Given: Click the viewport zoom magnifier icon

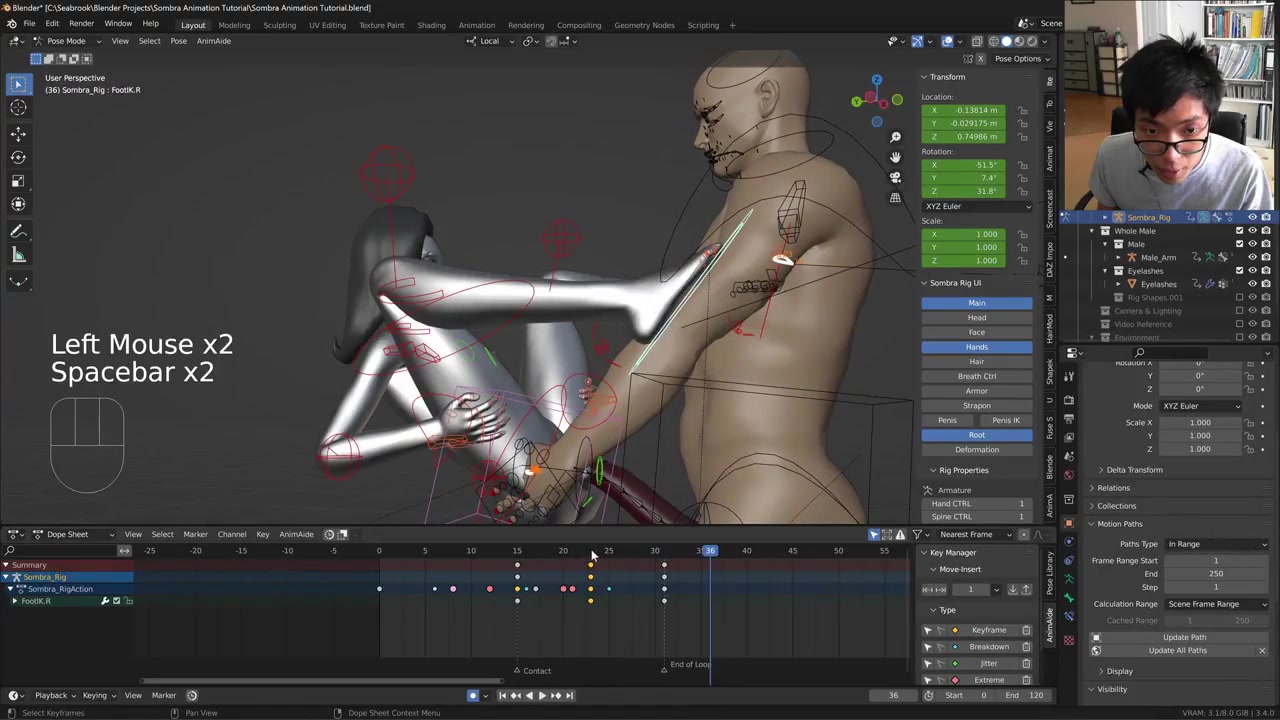Looking at the screenshot, I should point(895,137).
